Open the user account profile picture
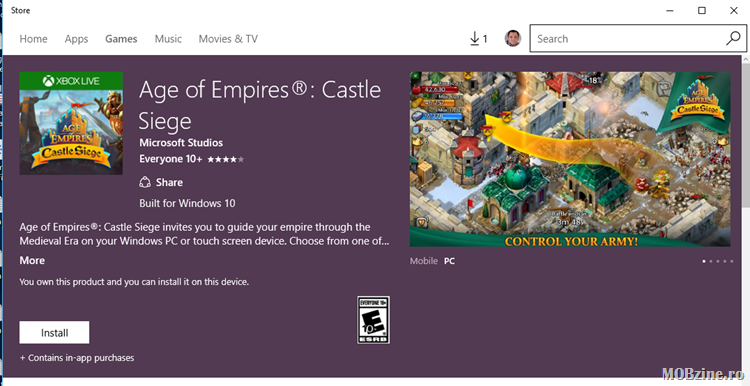 (512, 38)
